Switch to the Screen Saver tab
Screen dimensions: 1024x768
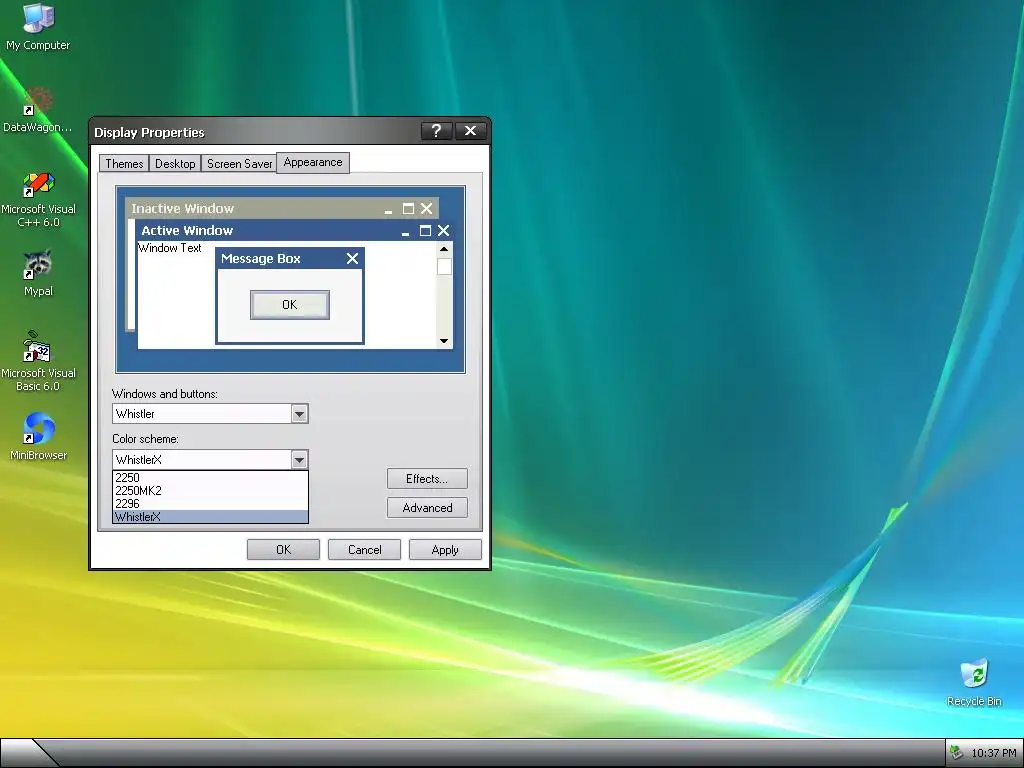[x=239, y=164]
